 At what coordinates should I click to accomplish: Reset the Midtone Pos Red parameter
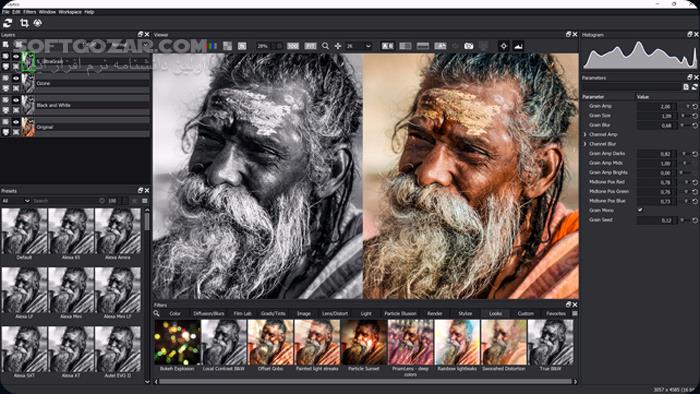pos(695,182)
